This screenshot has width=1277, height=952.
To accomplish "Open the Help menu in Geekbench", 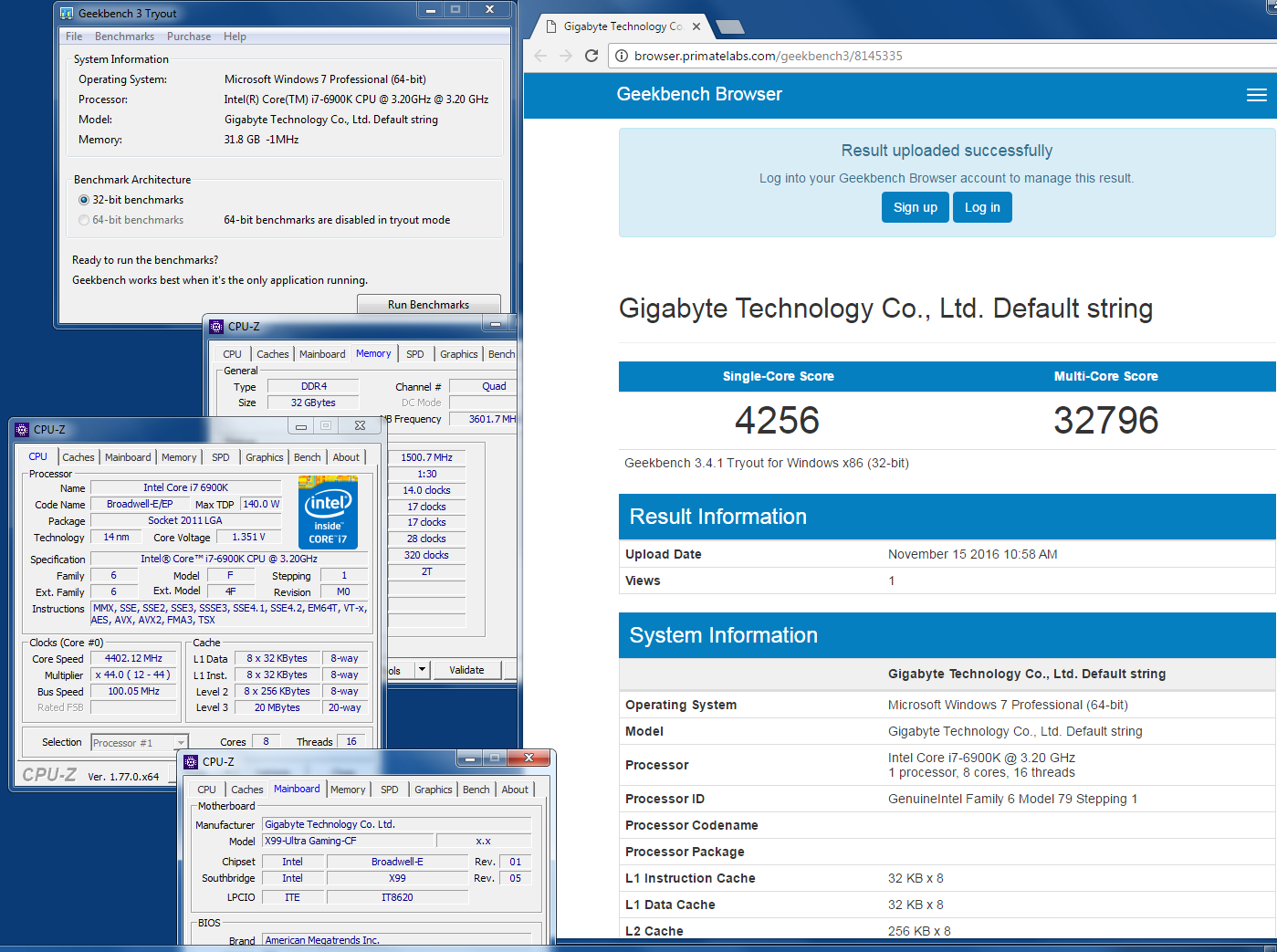I will coord(235,37).
